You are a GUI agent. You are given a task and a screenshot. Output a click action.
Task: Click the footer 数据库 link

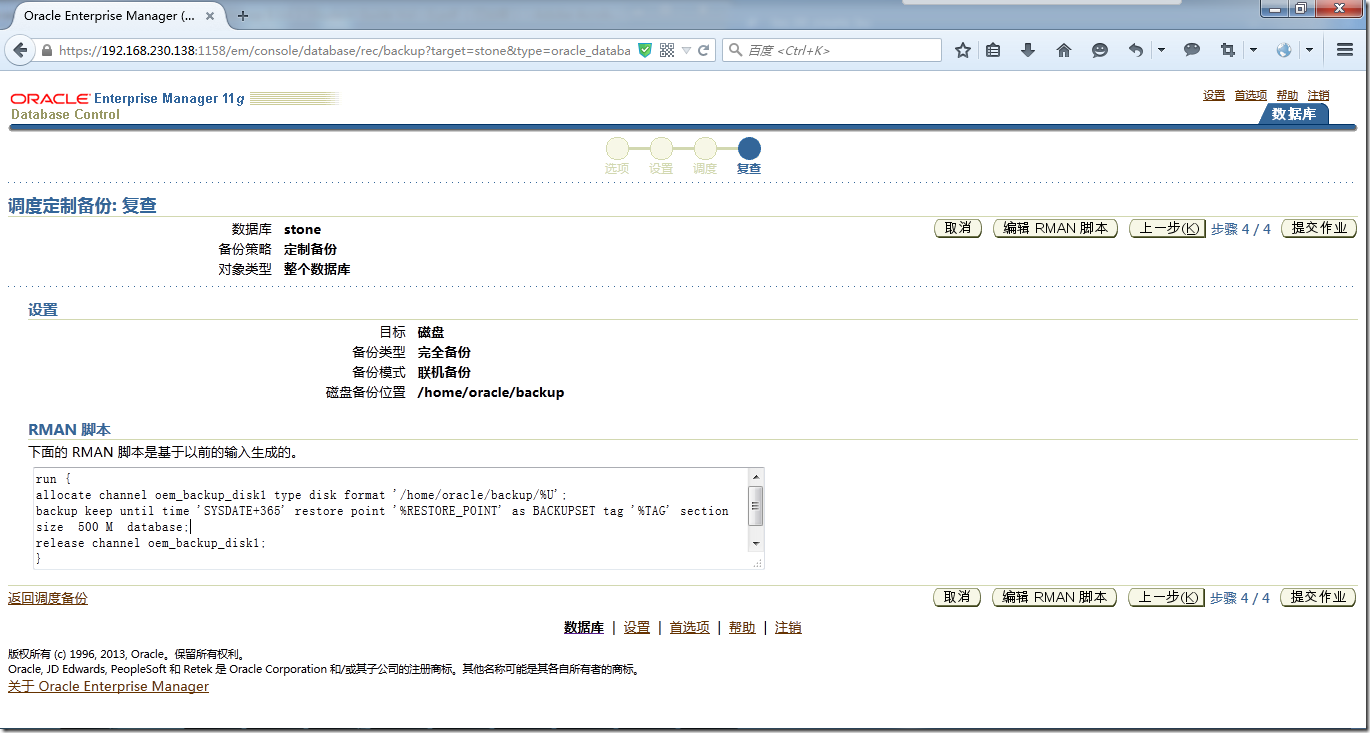tap(584, 628)
